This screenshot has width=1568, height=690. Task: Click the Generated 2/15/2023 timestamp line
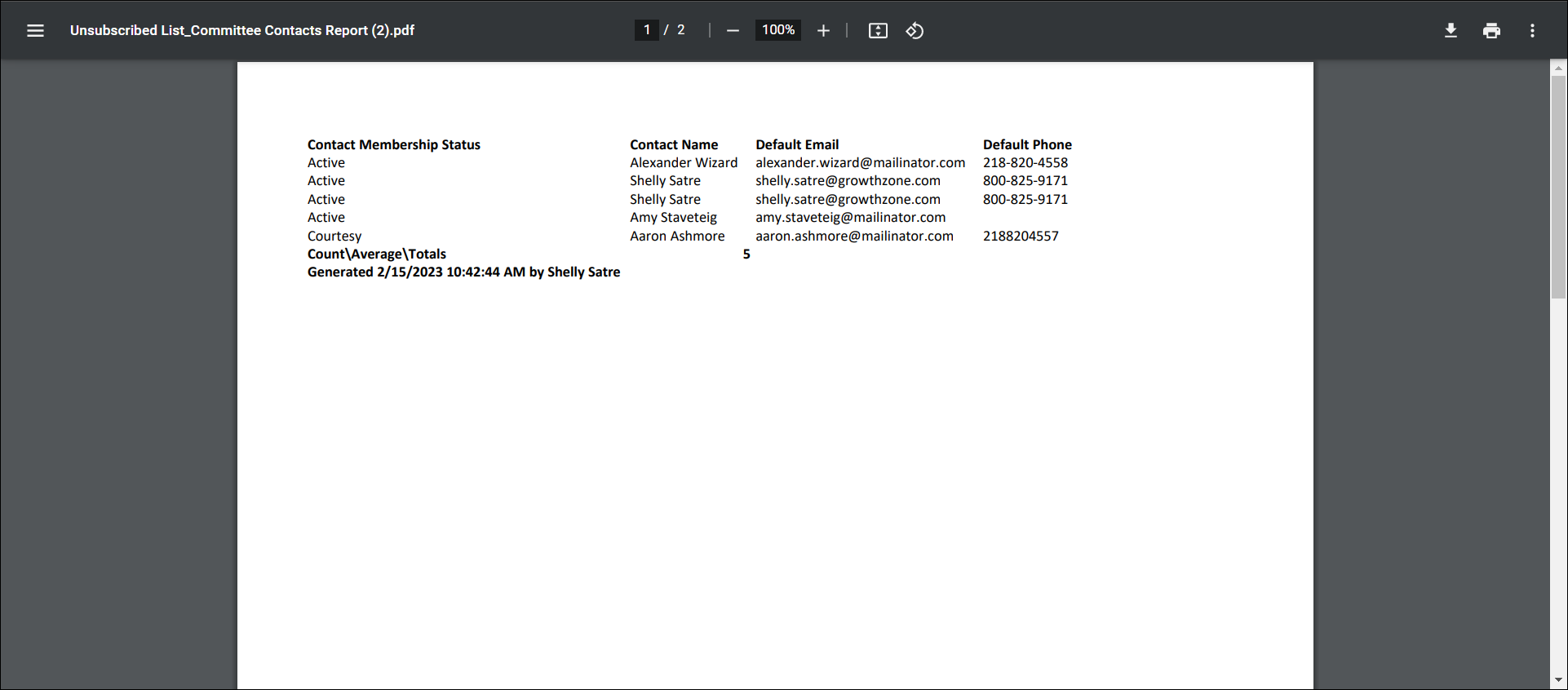click(463, 272)
